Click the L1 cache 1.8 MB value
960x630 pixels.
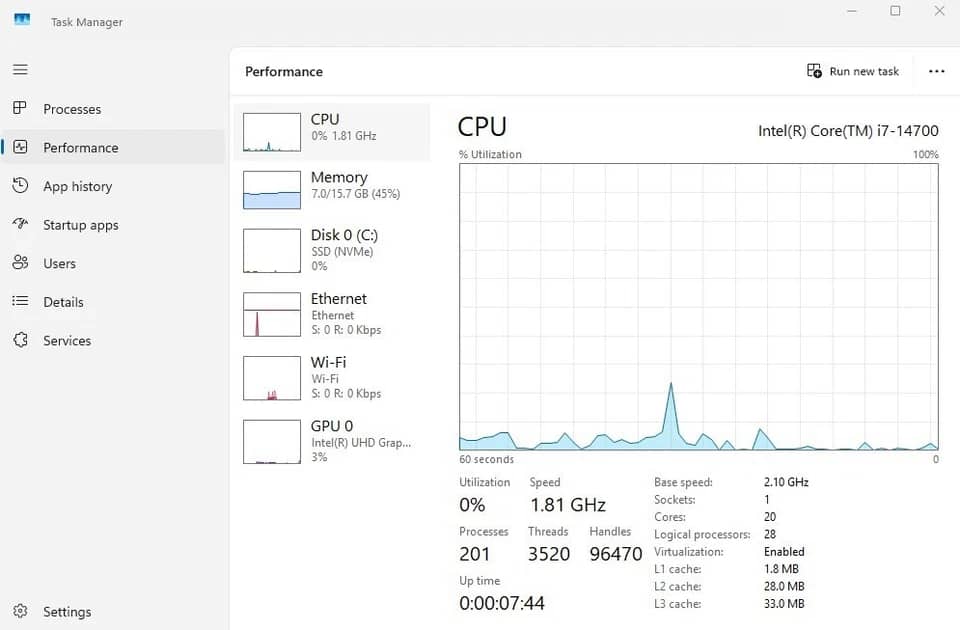pyautogui.click(x=781, y=569)
